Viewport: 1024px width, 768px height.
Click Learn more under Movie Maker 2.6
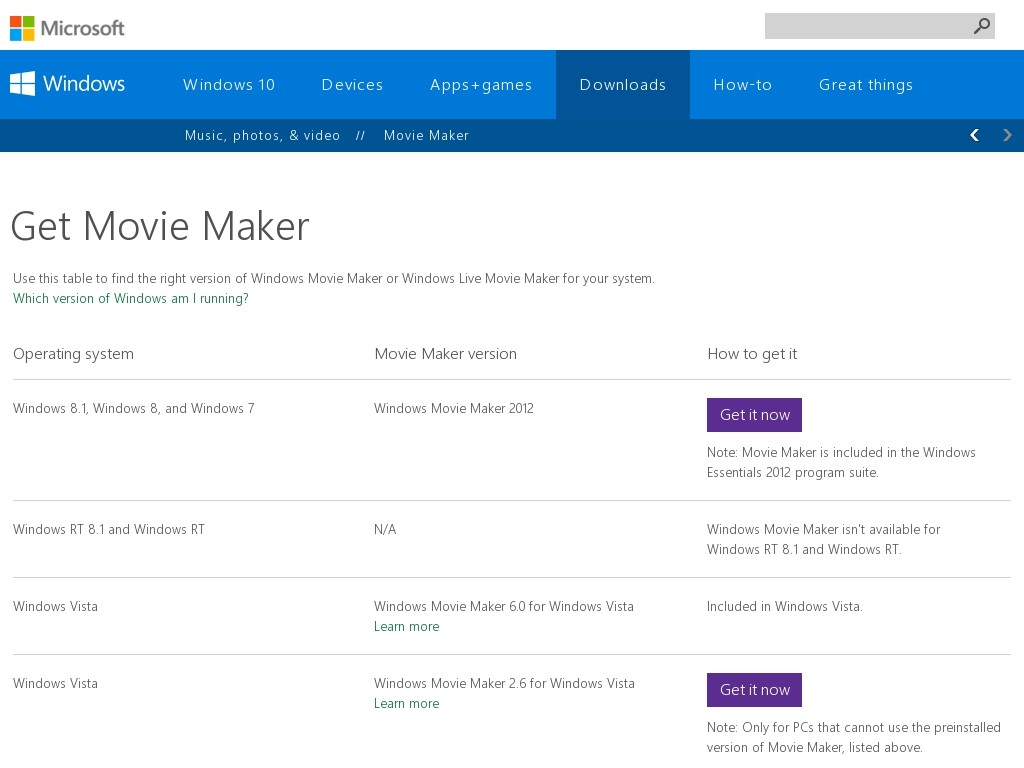coord(406,703)
